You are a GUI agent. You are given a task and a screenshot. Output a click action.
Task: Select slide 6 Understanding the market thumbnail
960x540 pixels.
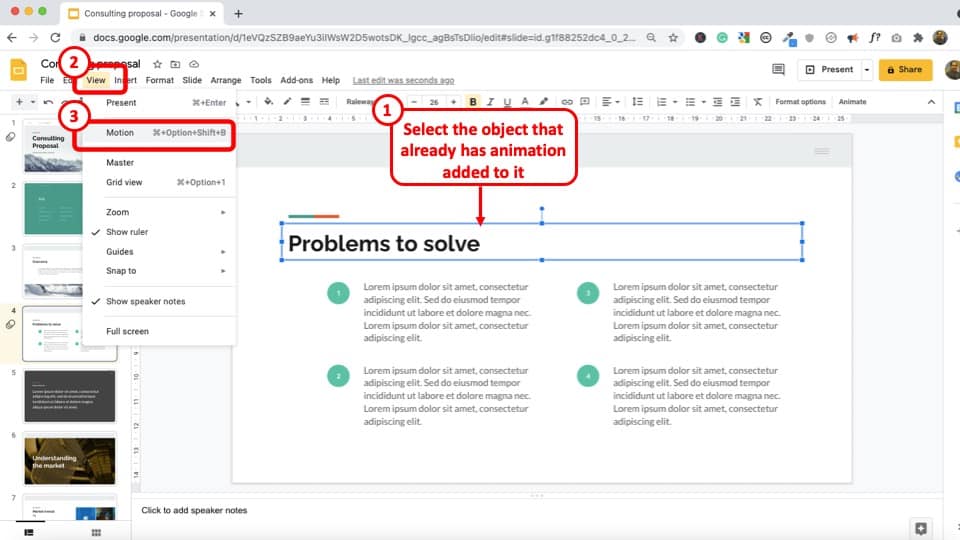click(69, 460)
